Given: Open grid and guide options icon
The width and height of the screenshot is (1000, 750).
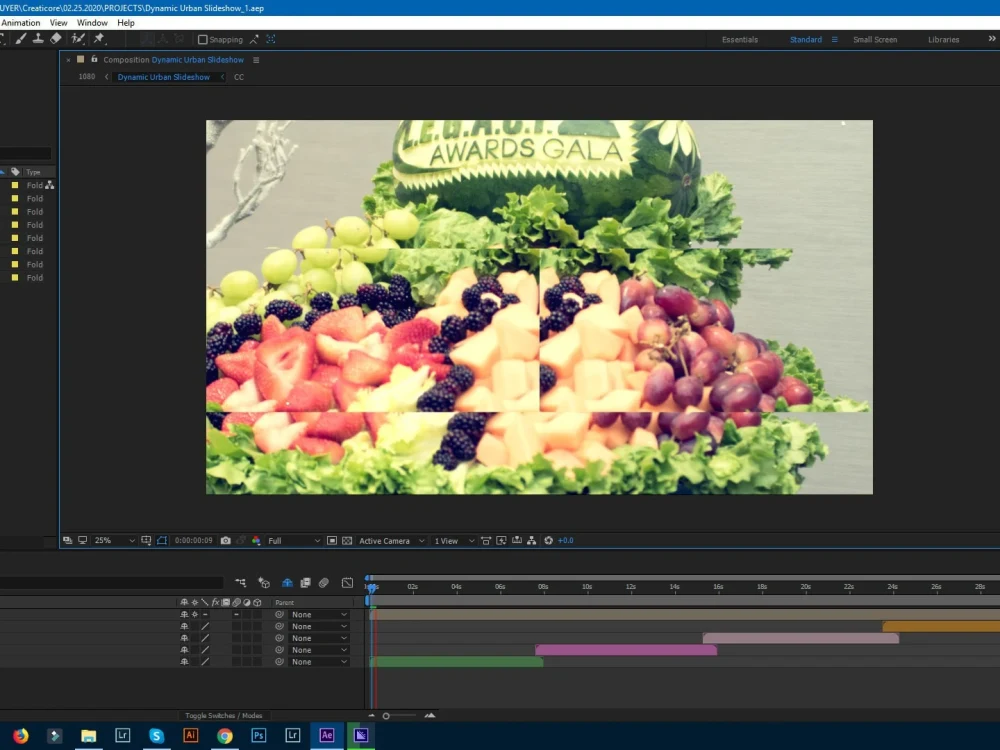Looking at the screenshot, I should [x=146, y=540].
